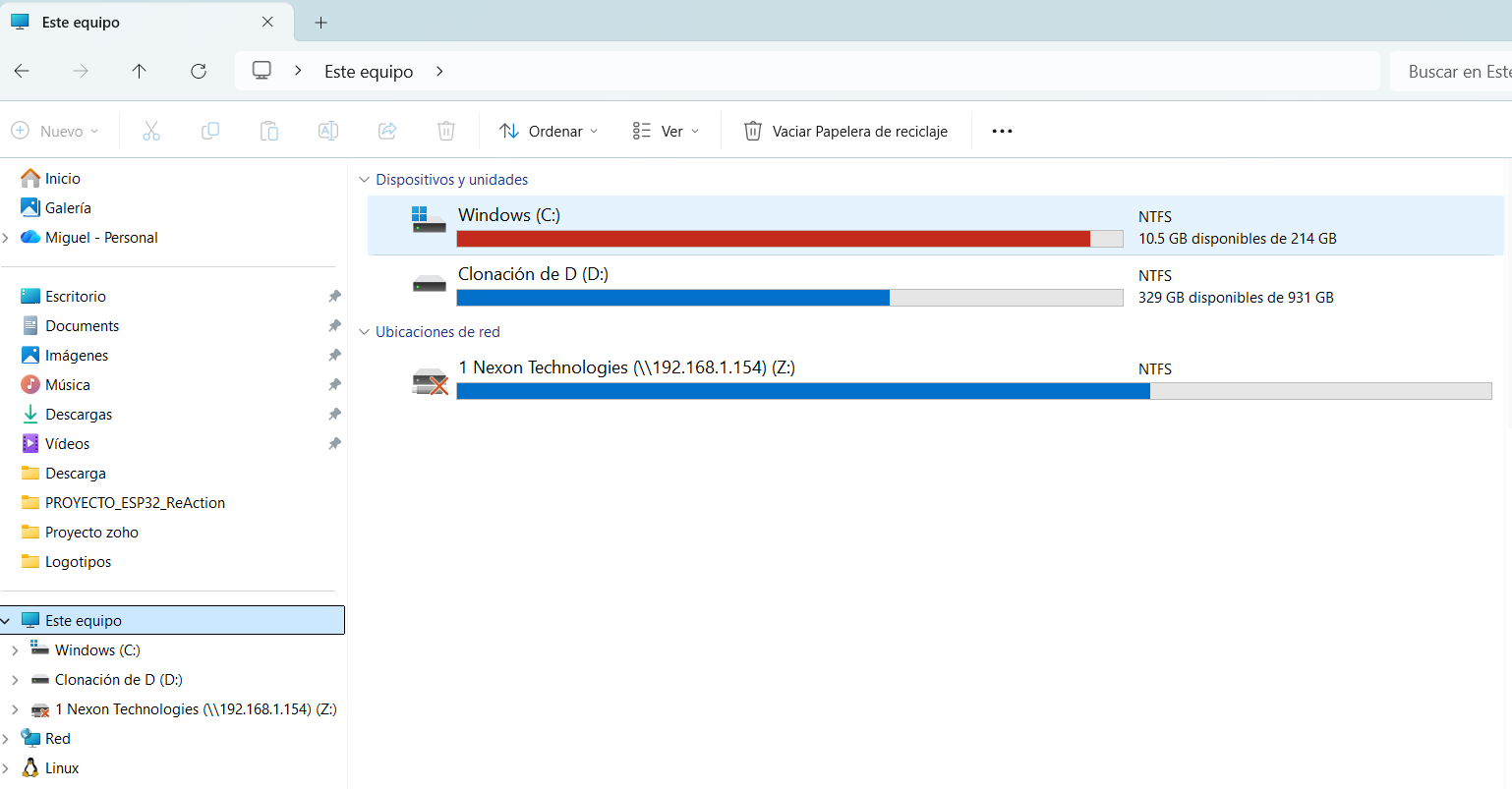Expand the Red tree node
Image resolution: width=1512 pixels, height=789 pixels.
click(x=6, y=739)
